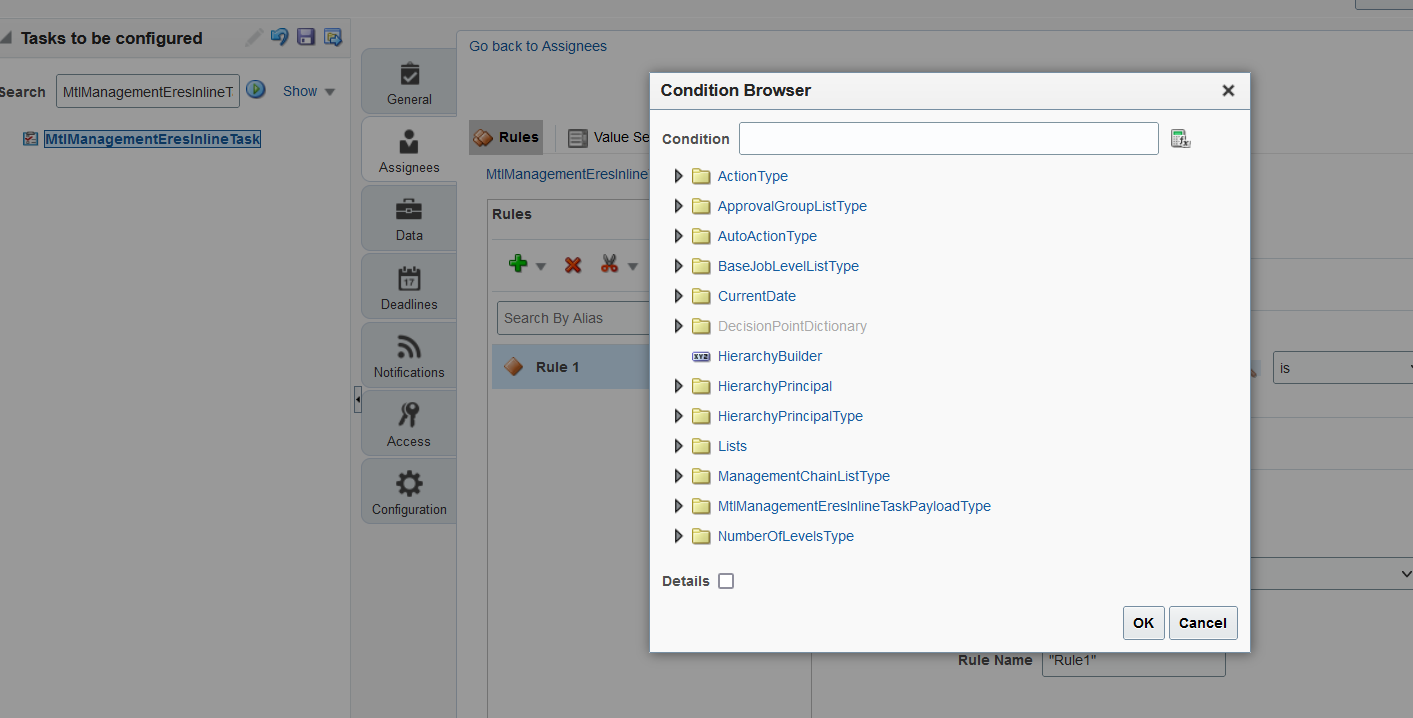Expand MtlManagementEresInlineTaskPayloadType node
Screen dimensions: 1413x718
coord(679,506)
